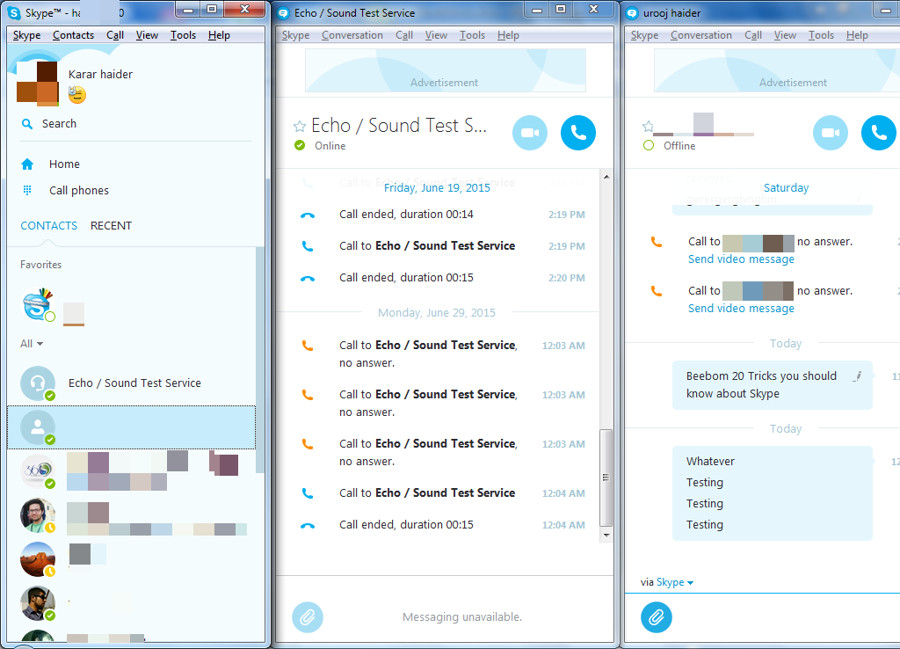Open the Skype menu in the main Skype window

[x=27, y=35]
